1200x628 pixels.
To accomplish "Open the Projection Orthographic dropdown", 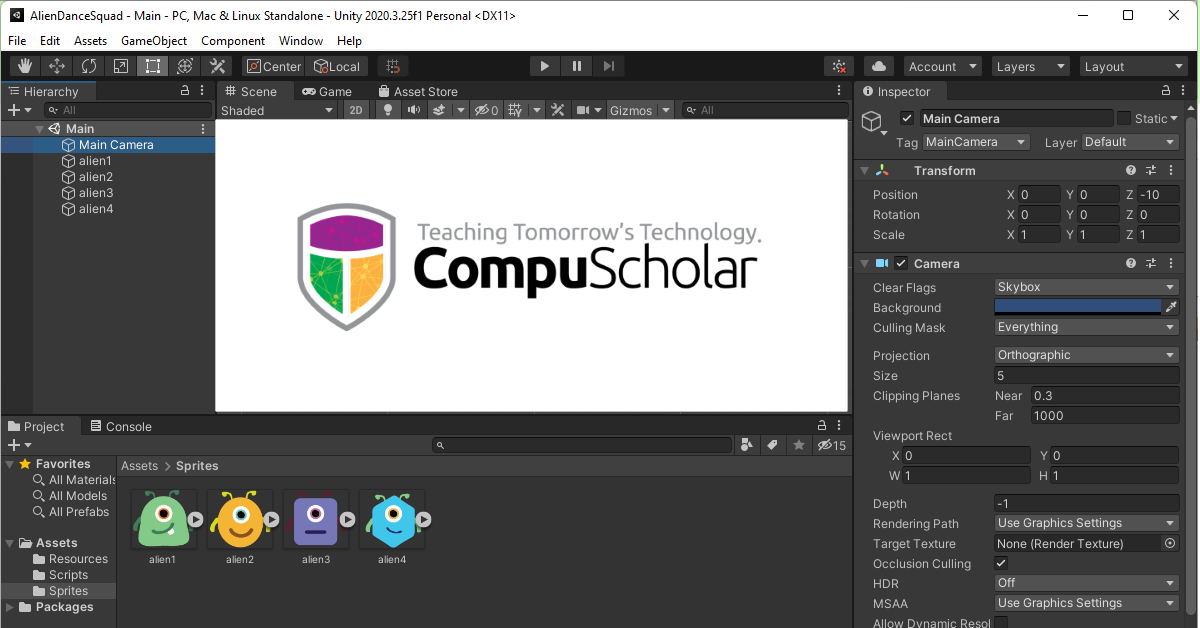I will pos(1087,355).
